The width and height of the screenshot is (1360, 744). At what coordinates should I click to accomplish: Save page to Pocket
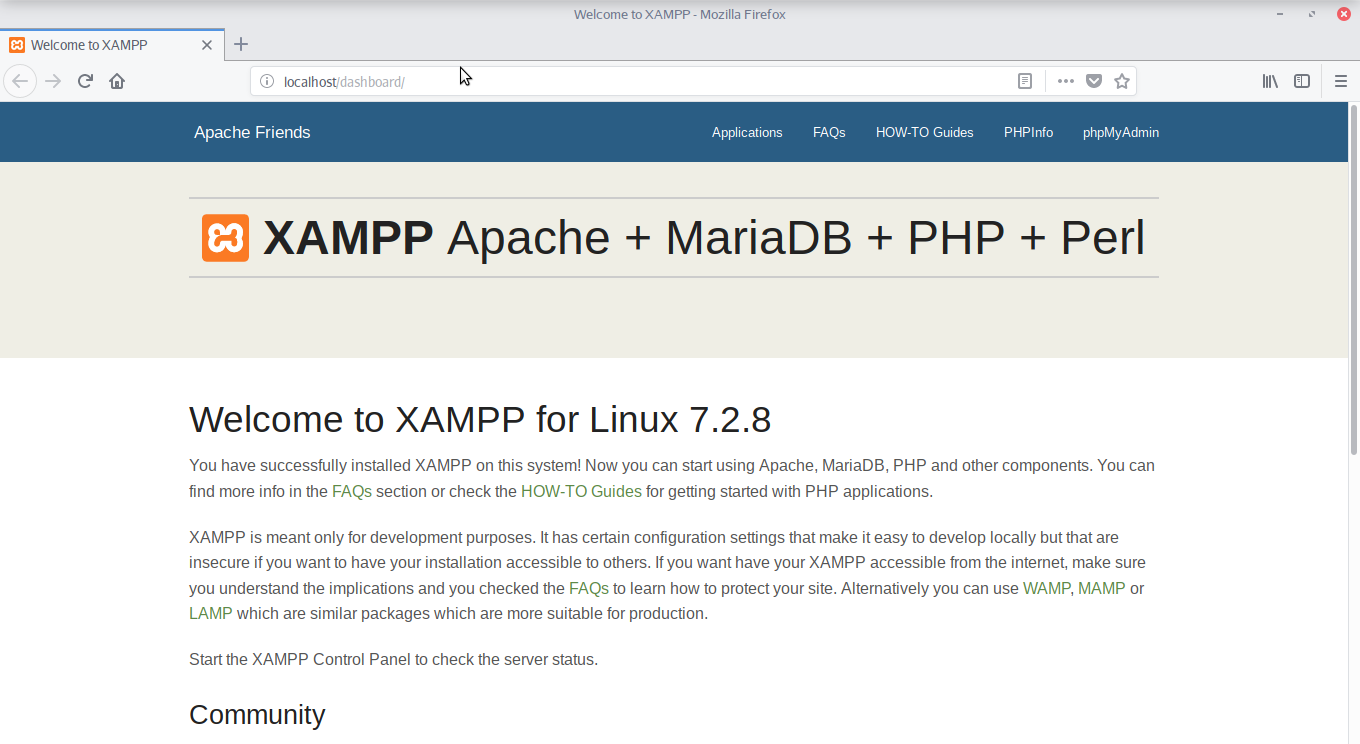[x=1094, y=81]
